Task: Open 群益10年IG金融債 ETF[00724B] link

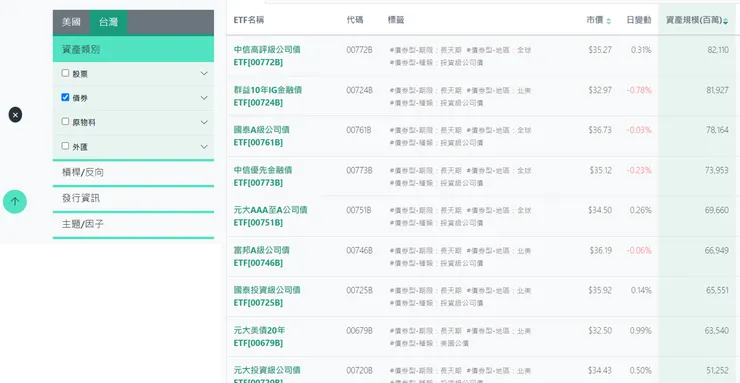Action: click(x=268, y=96)
